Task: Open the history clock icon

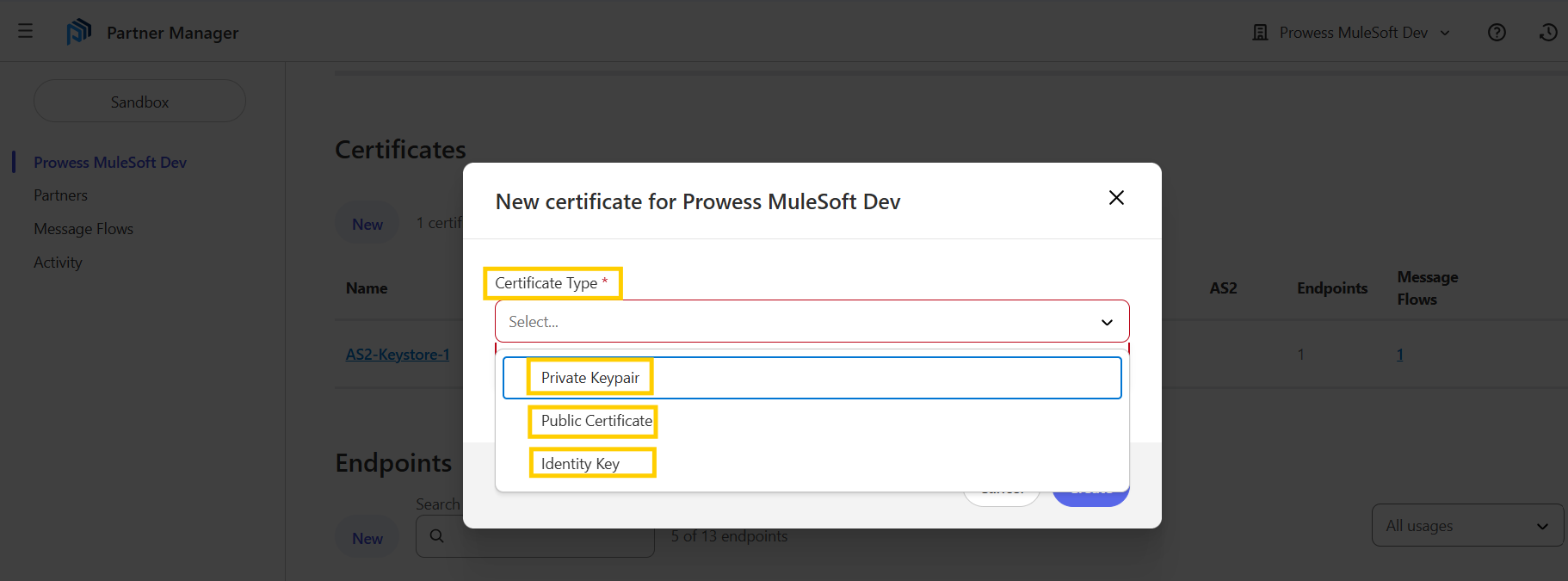Action: click(1547, 33)
